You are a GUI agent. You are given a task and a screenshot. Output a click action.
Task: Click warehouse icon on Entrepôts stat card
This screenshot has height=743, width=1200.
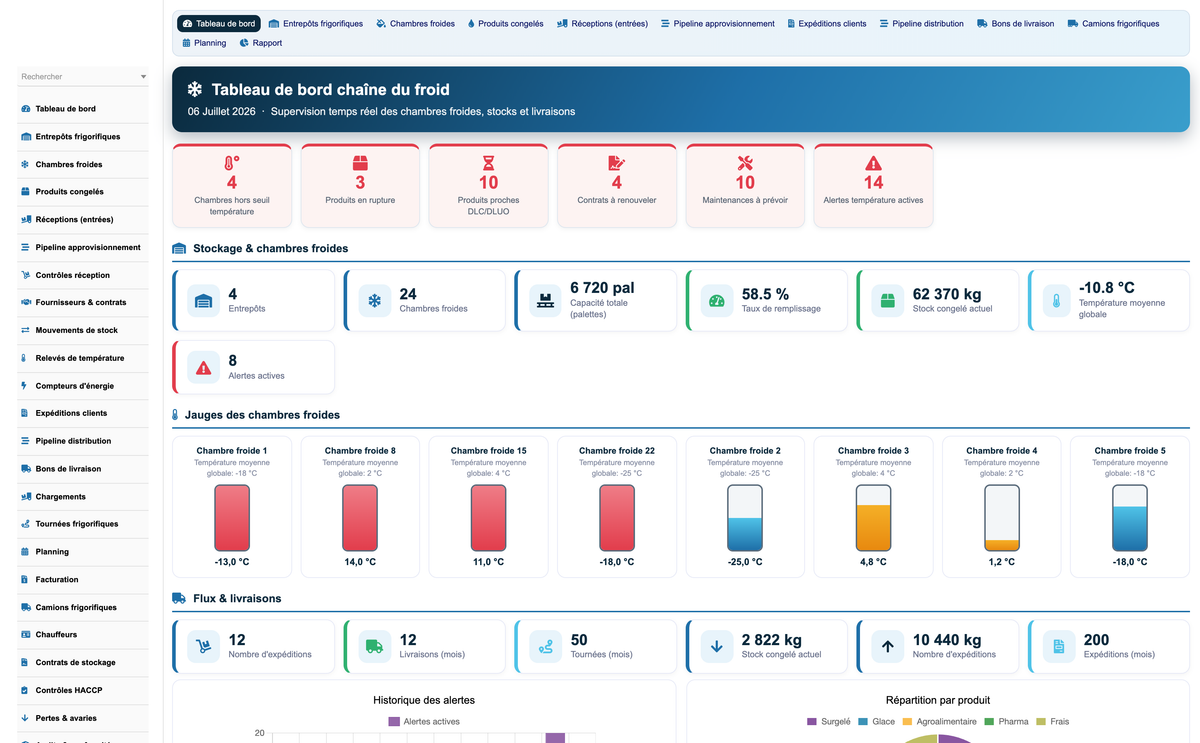tap(204, 301)
